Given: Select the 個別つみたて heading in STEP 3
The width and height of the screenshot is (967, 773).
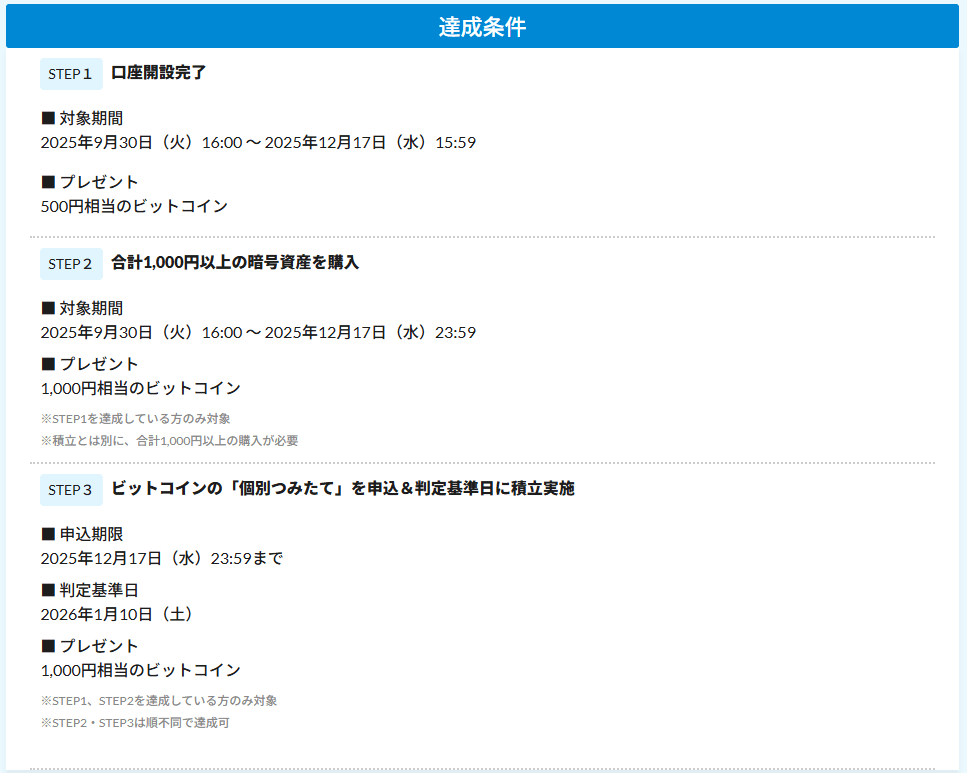Looking at the screenshot, I should click(x=342, y=489).
